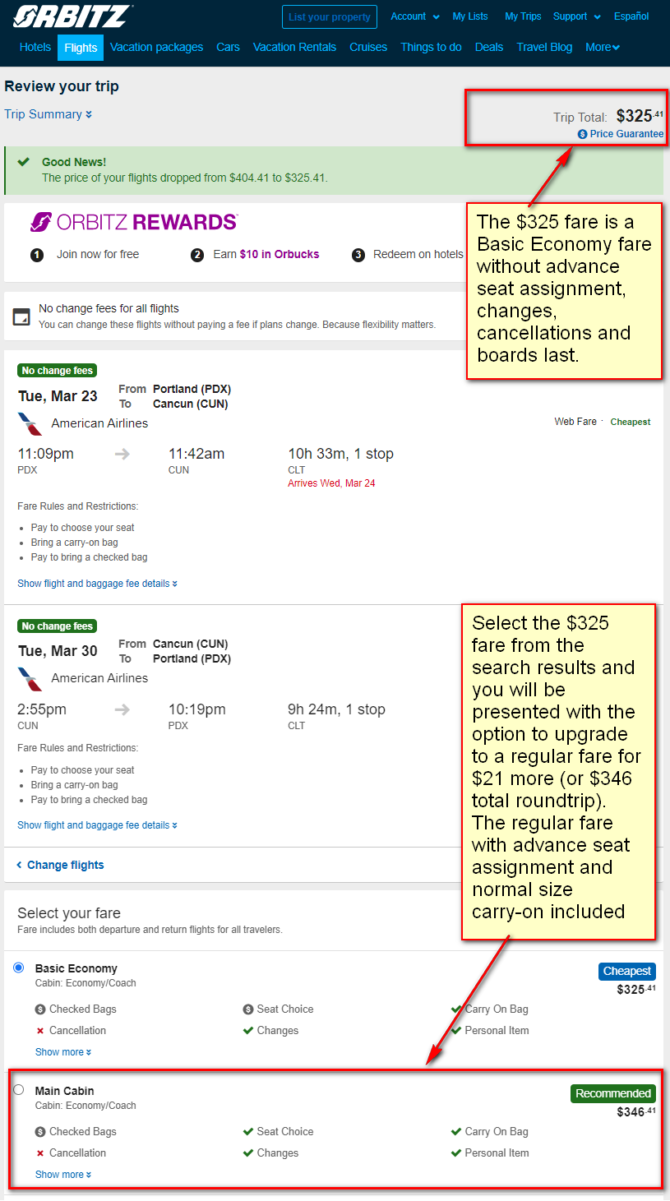The image size is (670, 1201).
Task: Click American Airlines logo on the Mar 30 flight
Action: pyautogui.click(x=30, y=679)
